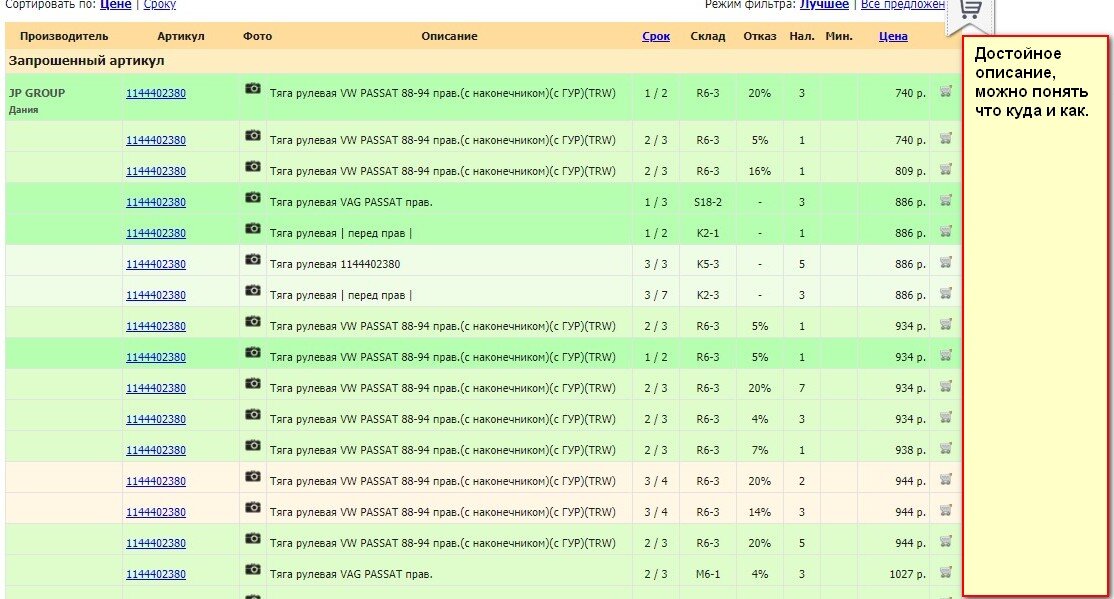Screen dimensions: 1114x599
Task: Open photo in 740 р. row with 5% refusal
Action: click(253, 135)
